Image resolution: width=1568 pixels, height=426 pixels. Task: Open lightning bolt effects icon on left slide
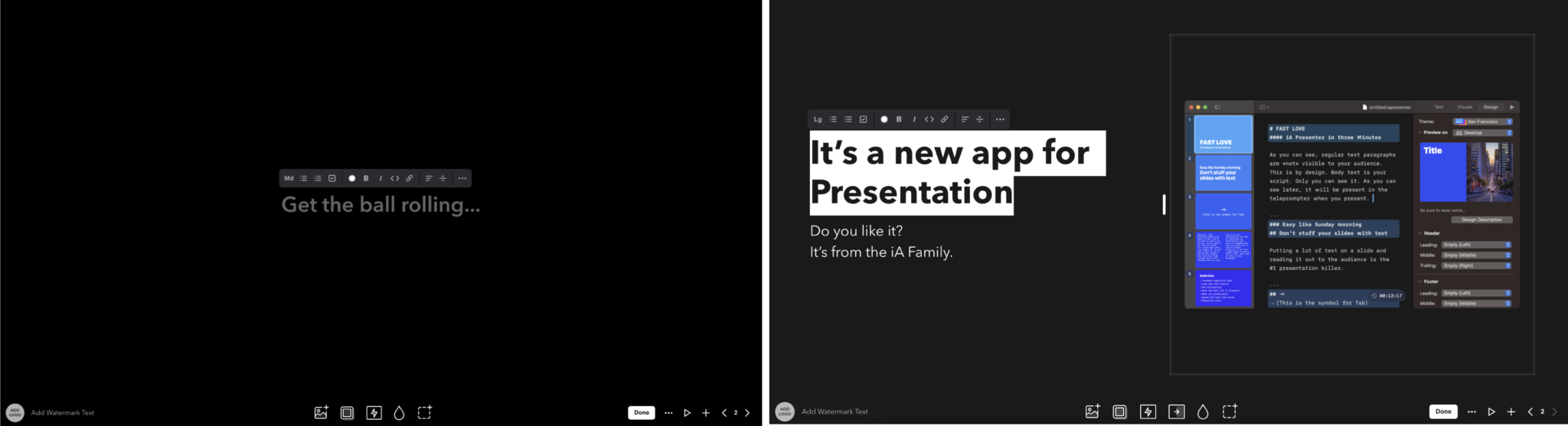(x=374, y=412)
